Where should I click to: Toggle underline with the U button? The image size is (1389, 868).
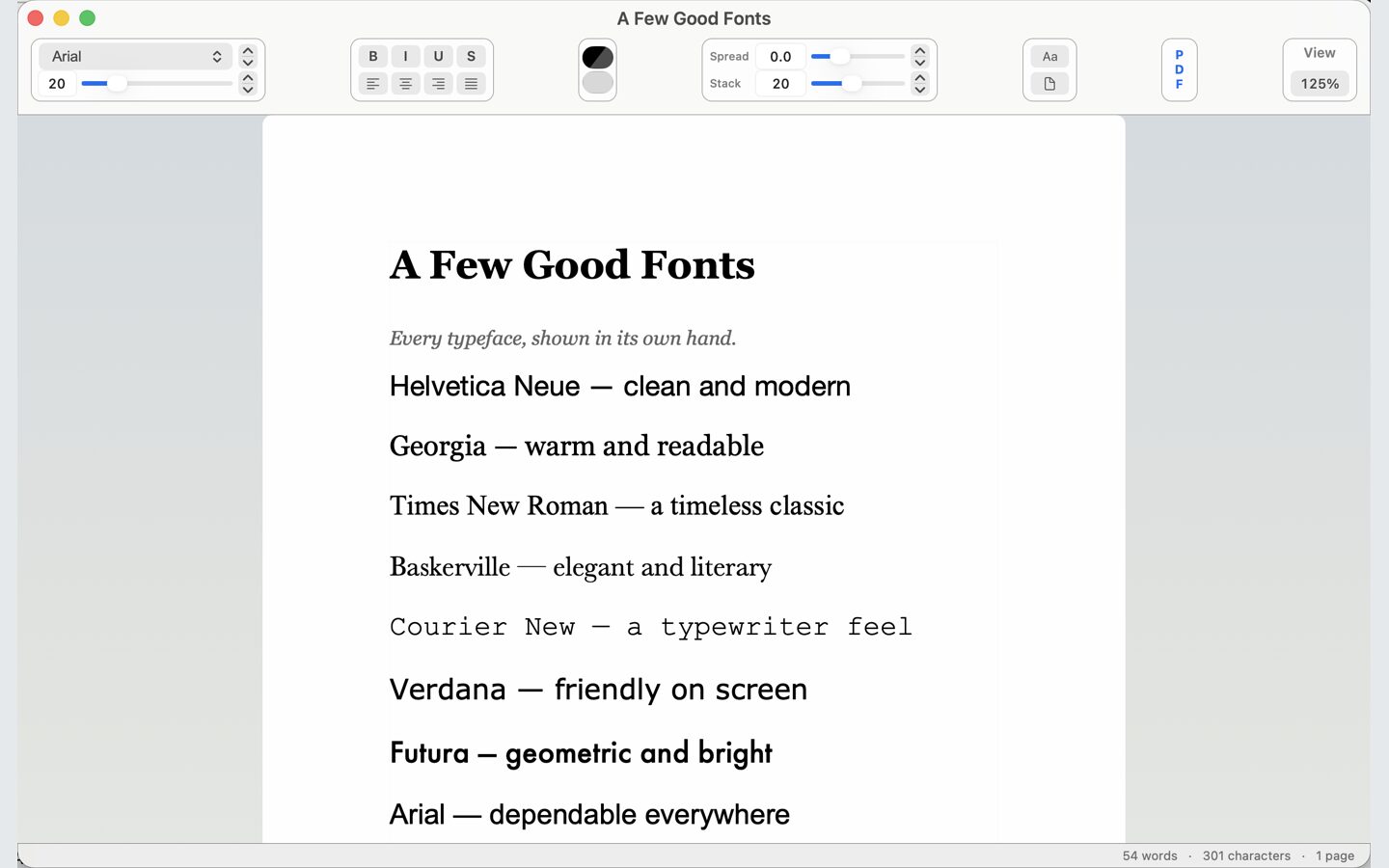click(438, 56)
